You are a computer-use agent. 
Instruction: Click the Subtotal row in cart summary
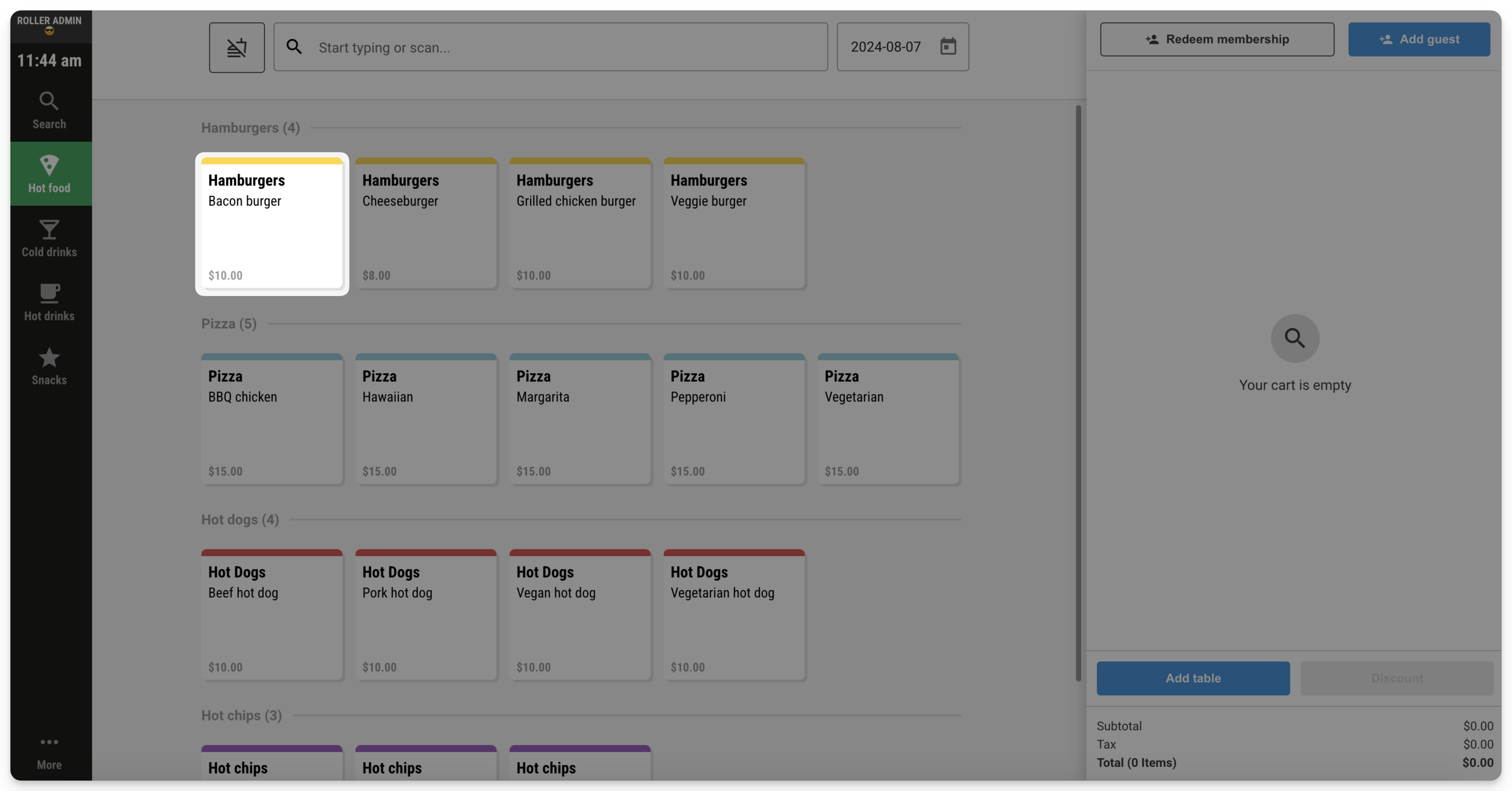pos(1295,726)
